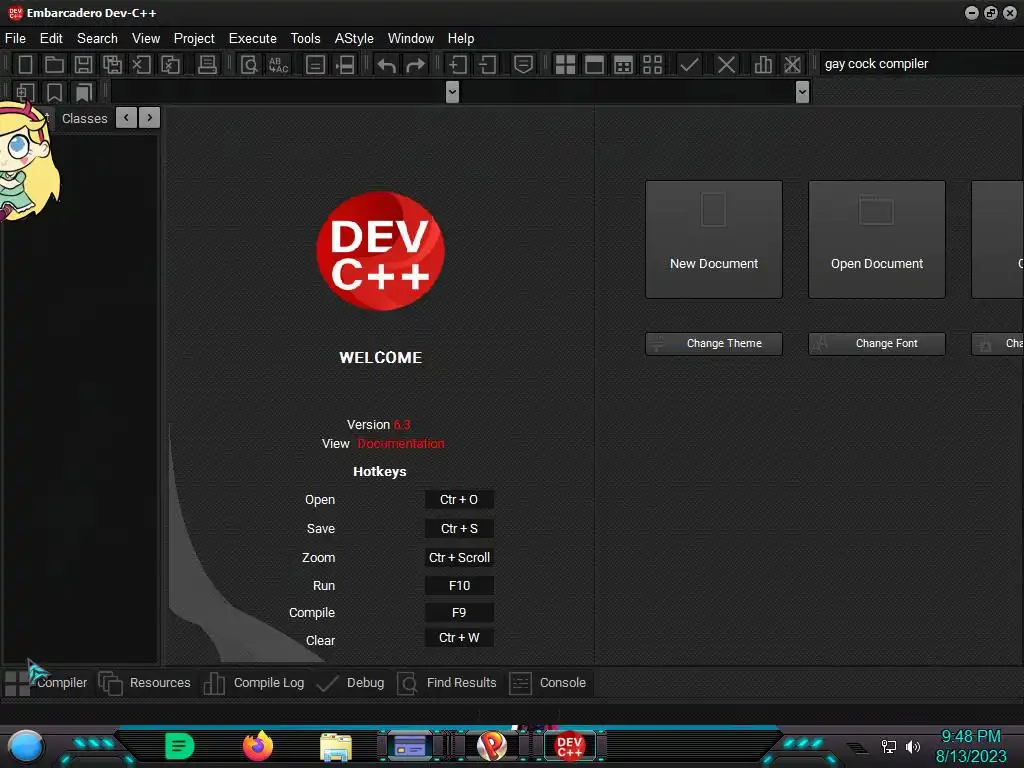Click the Insert icon on second toolbar row
Image resolution: width=1024 pixels, height=768 pixels.
(x=25, y=92)
